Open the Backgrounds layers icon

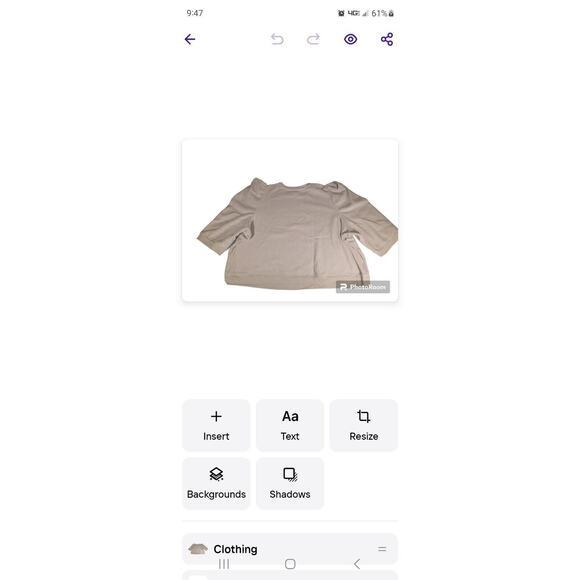pyautogui.click(x=216, y=474)
